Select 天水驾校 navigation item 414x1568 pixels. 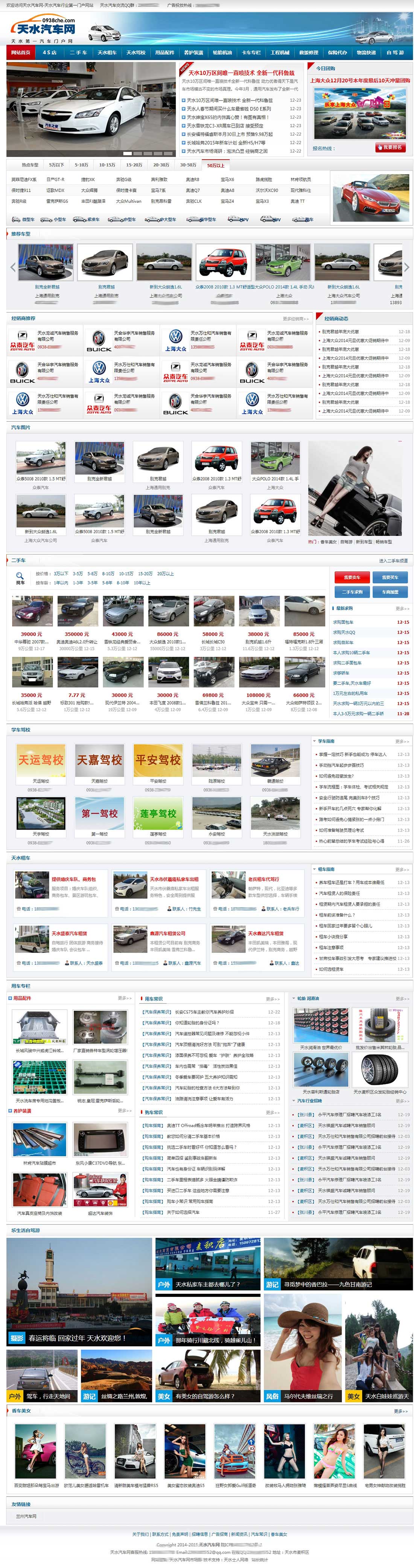click(x=135, y=52)
